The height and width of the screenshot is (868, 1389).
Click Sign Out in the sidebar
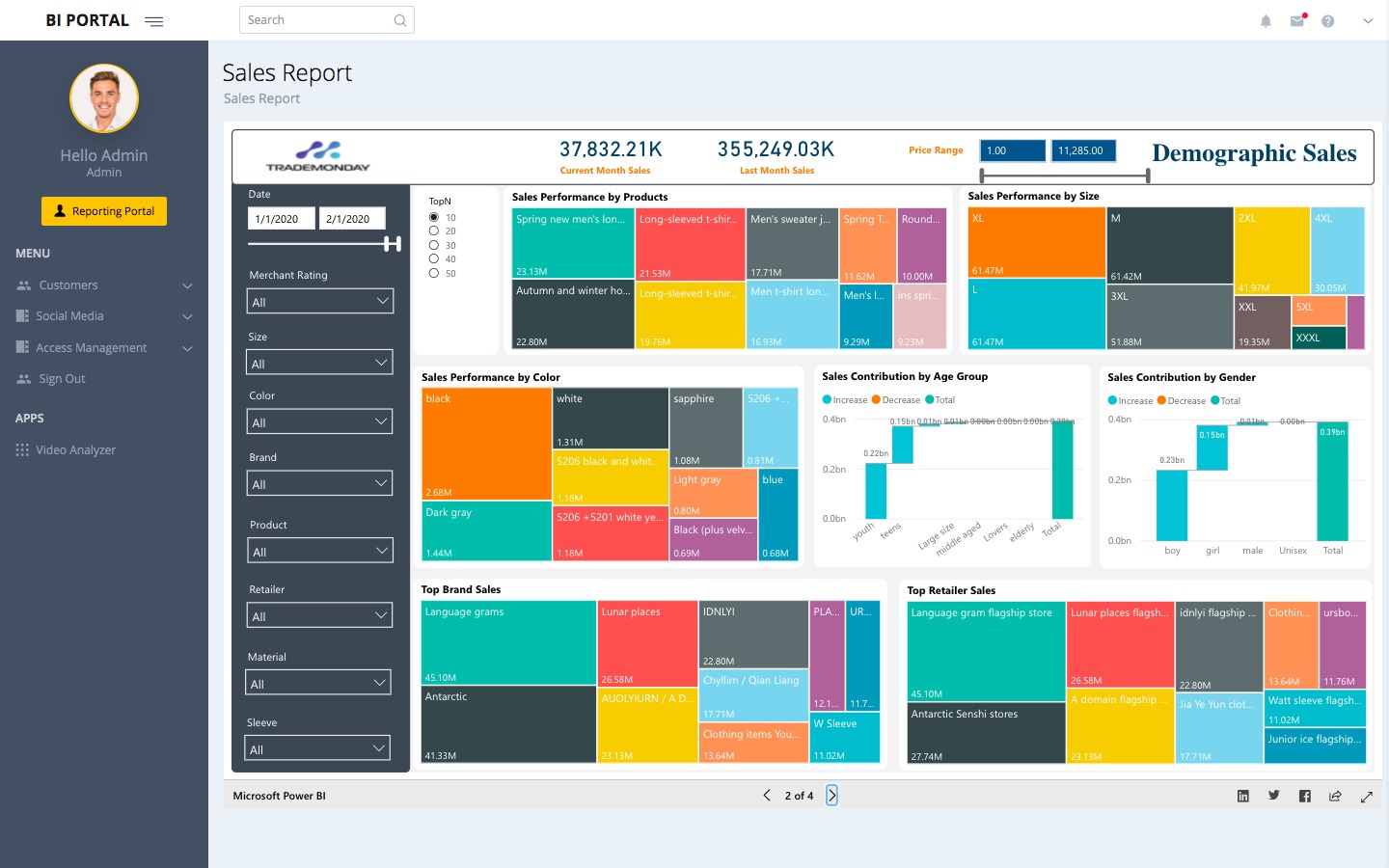click(62, 379)
